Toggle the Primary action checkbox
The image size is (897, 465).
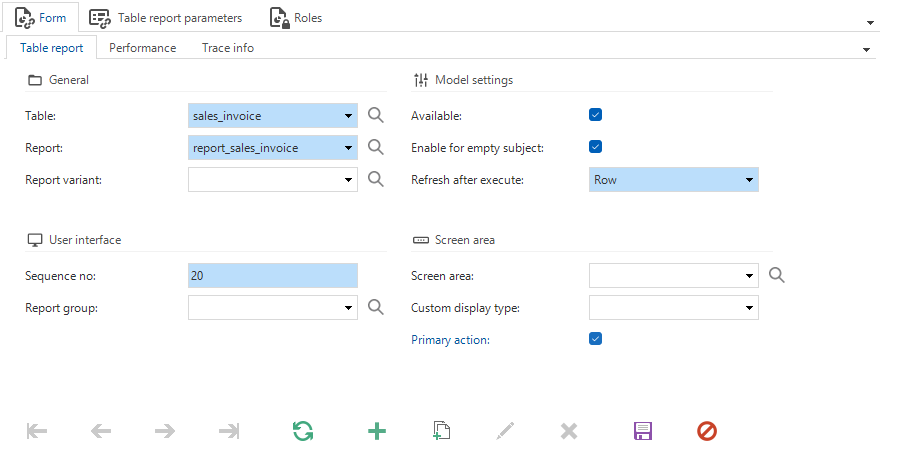coord(596,339)
